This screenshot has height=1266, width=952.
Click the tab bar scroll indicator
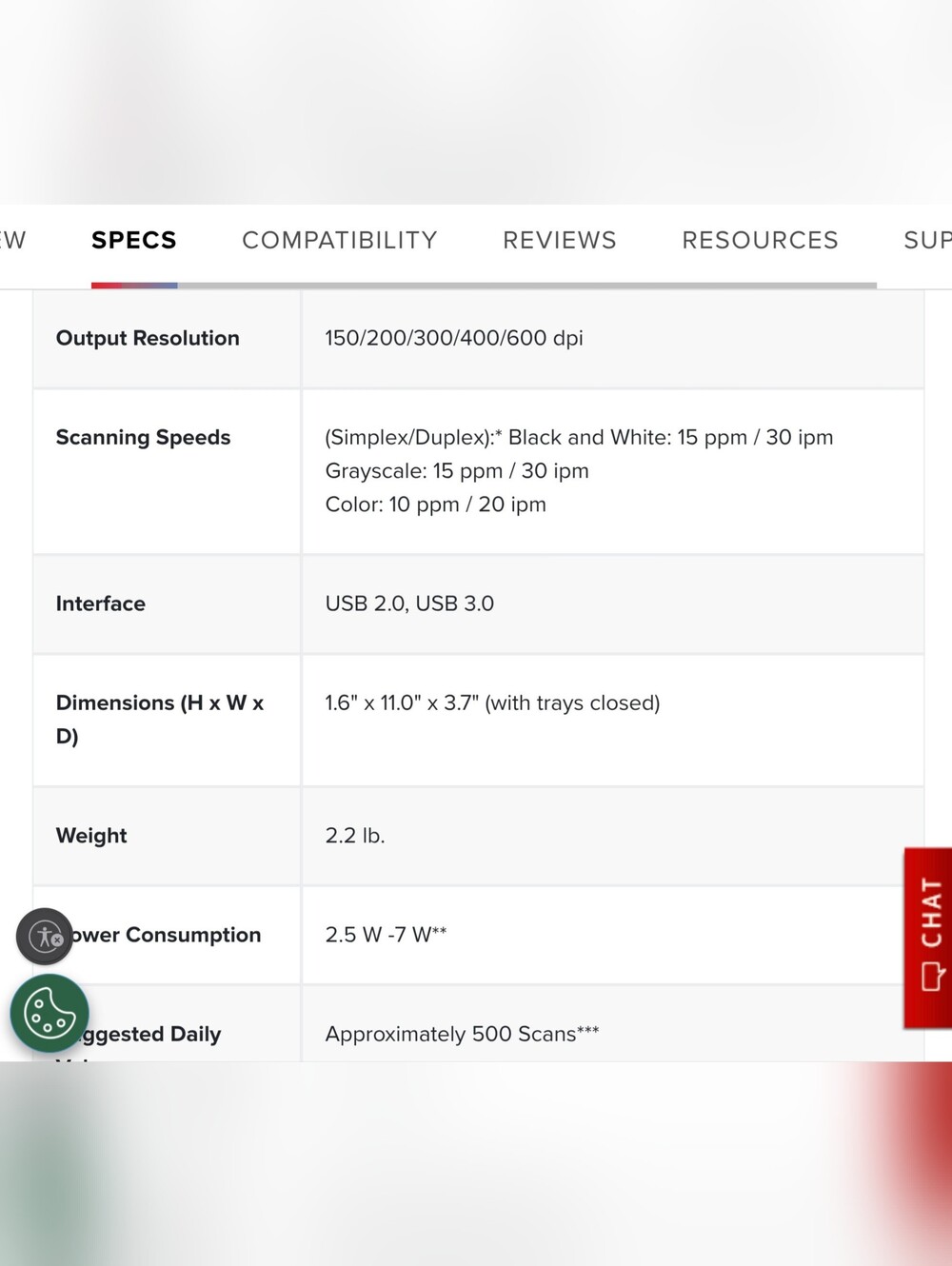point(484,285)
